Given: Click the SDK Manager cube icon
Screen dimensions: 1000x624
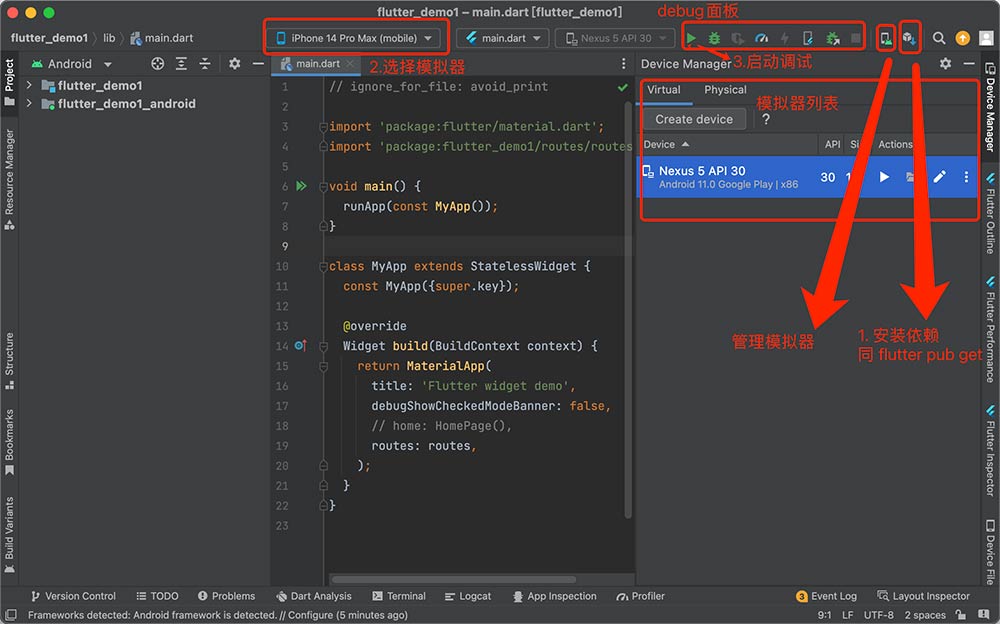Looking at the screenshot, I should coord(908,38).
